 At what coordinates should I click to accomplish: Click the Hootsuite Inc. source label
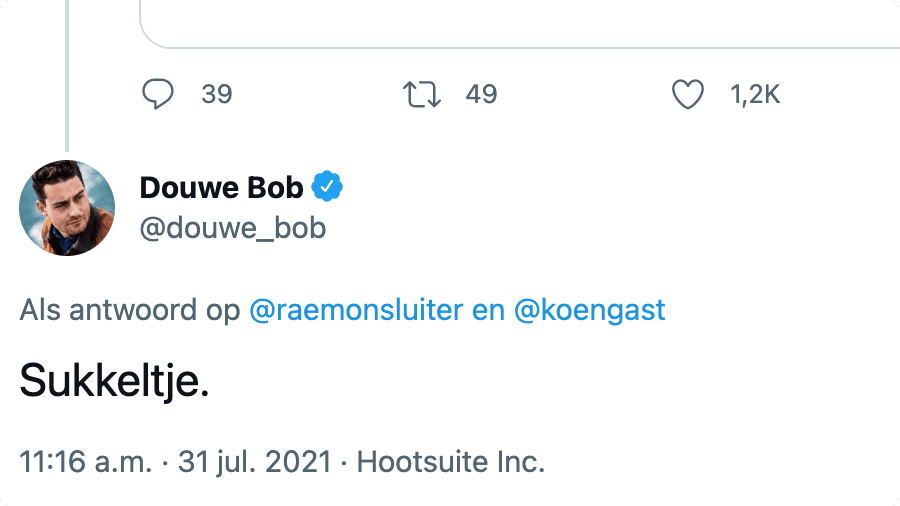pyautogui.click(x=451, y=462)
